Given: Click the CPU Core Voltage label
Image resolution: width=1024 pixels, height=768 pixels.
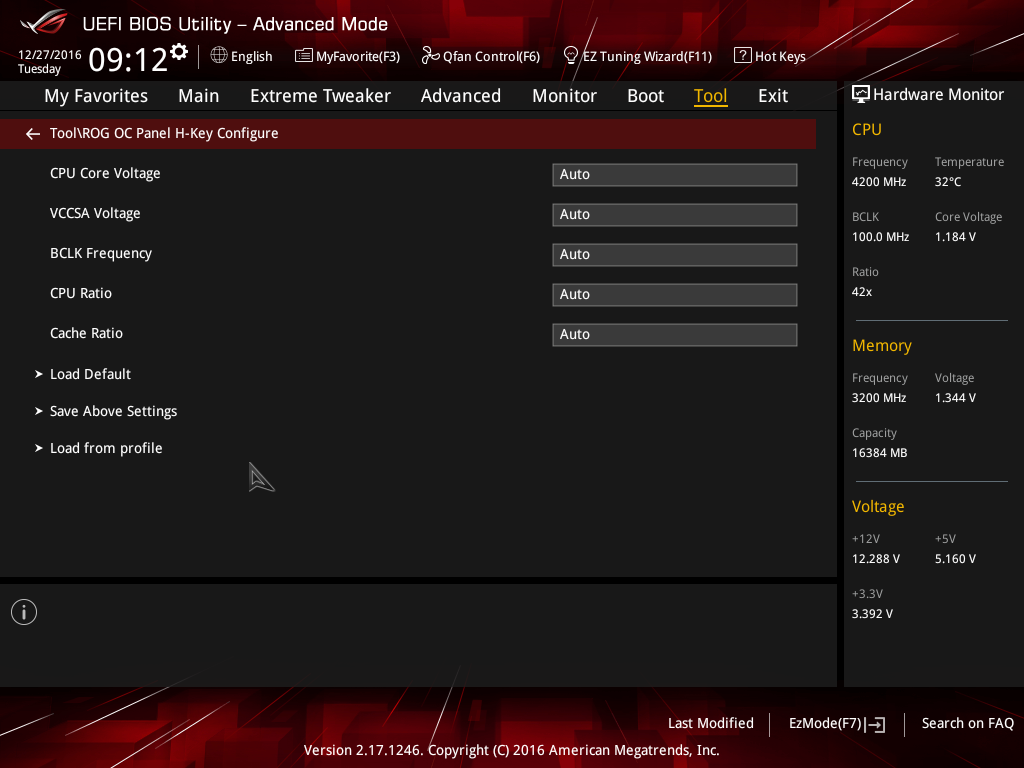Looking at the screenshot, I should click(x=105, y=174).
